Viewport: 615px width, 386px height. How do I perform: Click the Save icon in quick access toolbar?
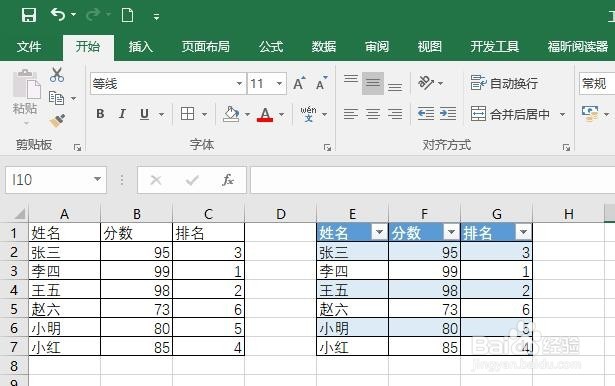pyautogui.click(x=29, y=16)
